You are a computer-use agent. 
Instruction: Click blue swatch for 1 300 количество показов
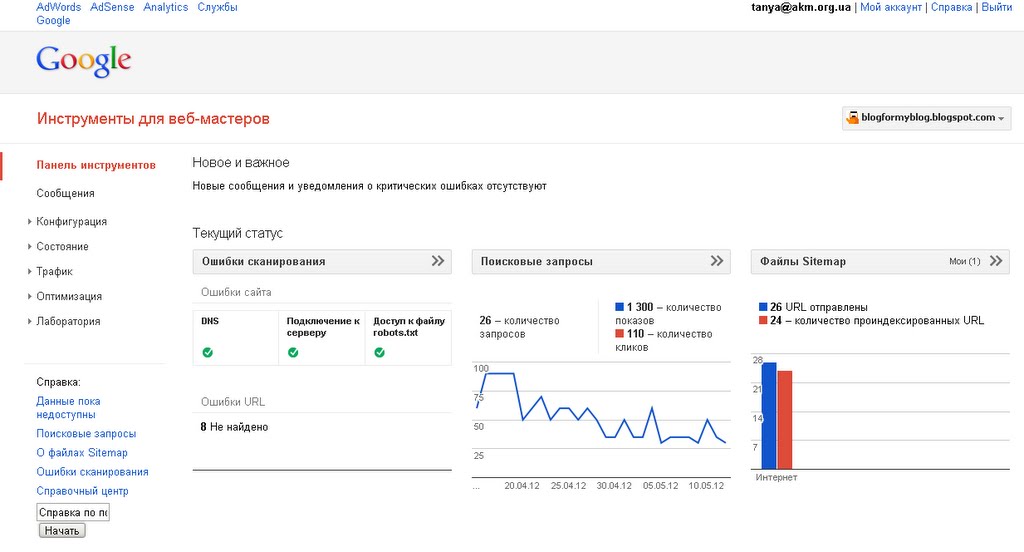point(619,306)
